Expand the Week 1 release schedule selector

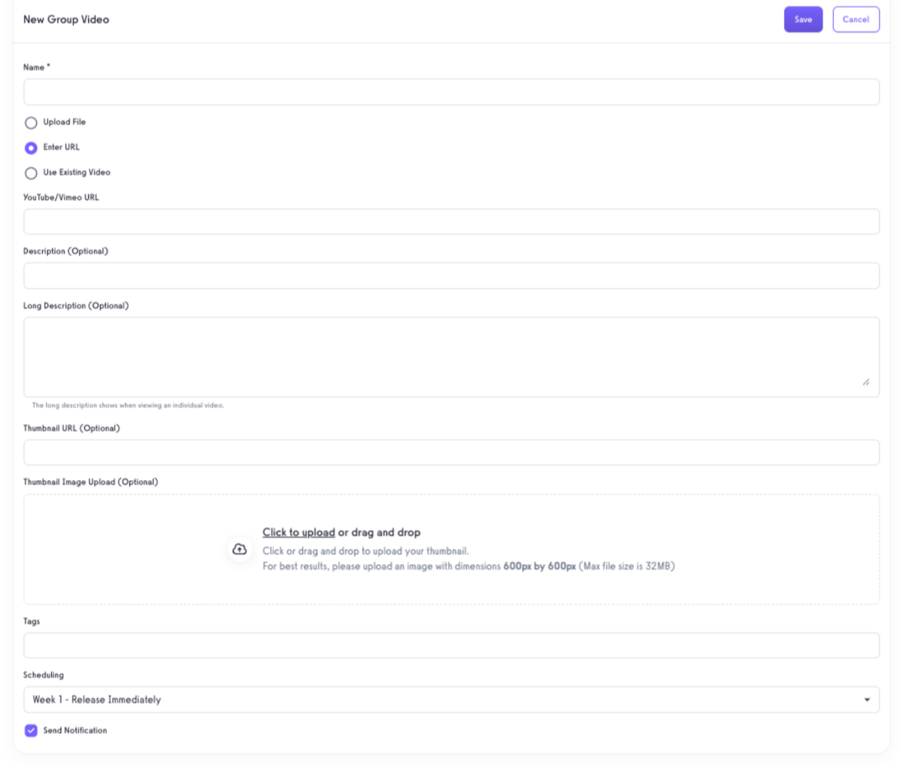click(450, 699)
